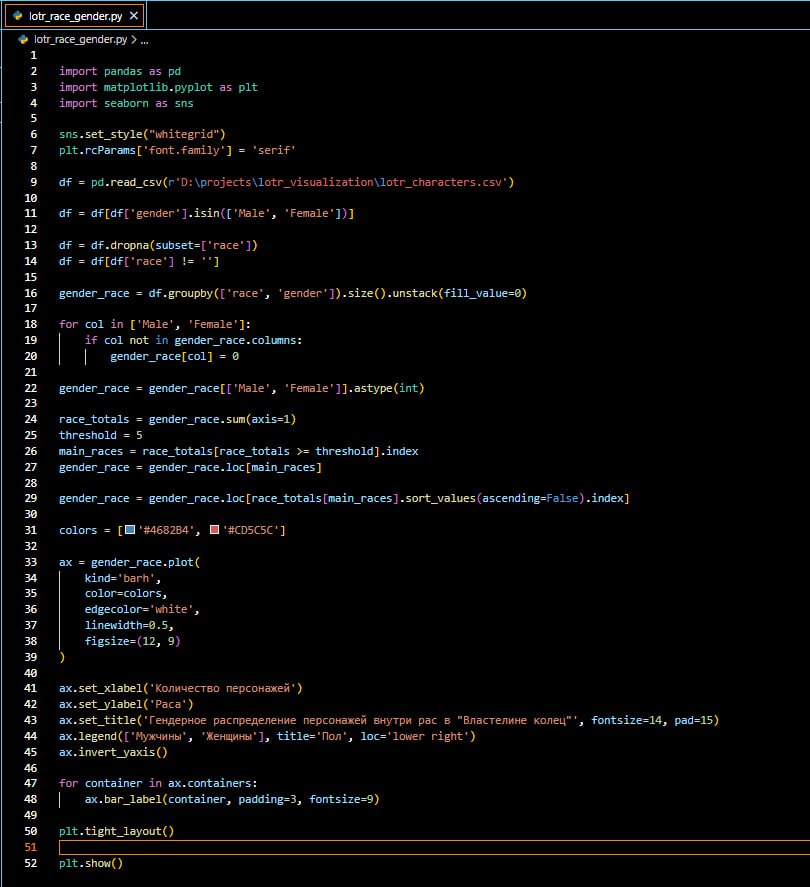
Task: Click 'linewidth=0.5' on line 37
Action: [126, 626]
